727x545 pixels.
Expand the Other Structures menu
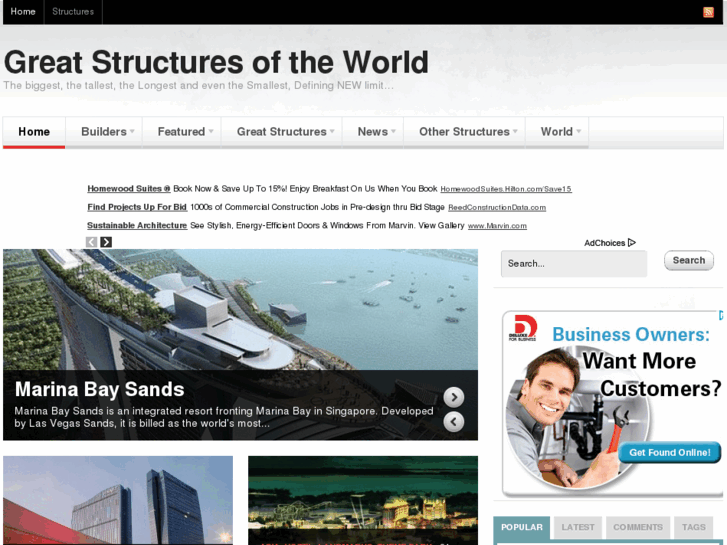tap(465, 132)
